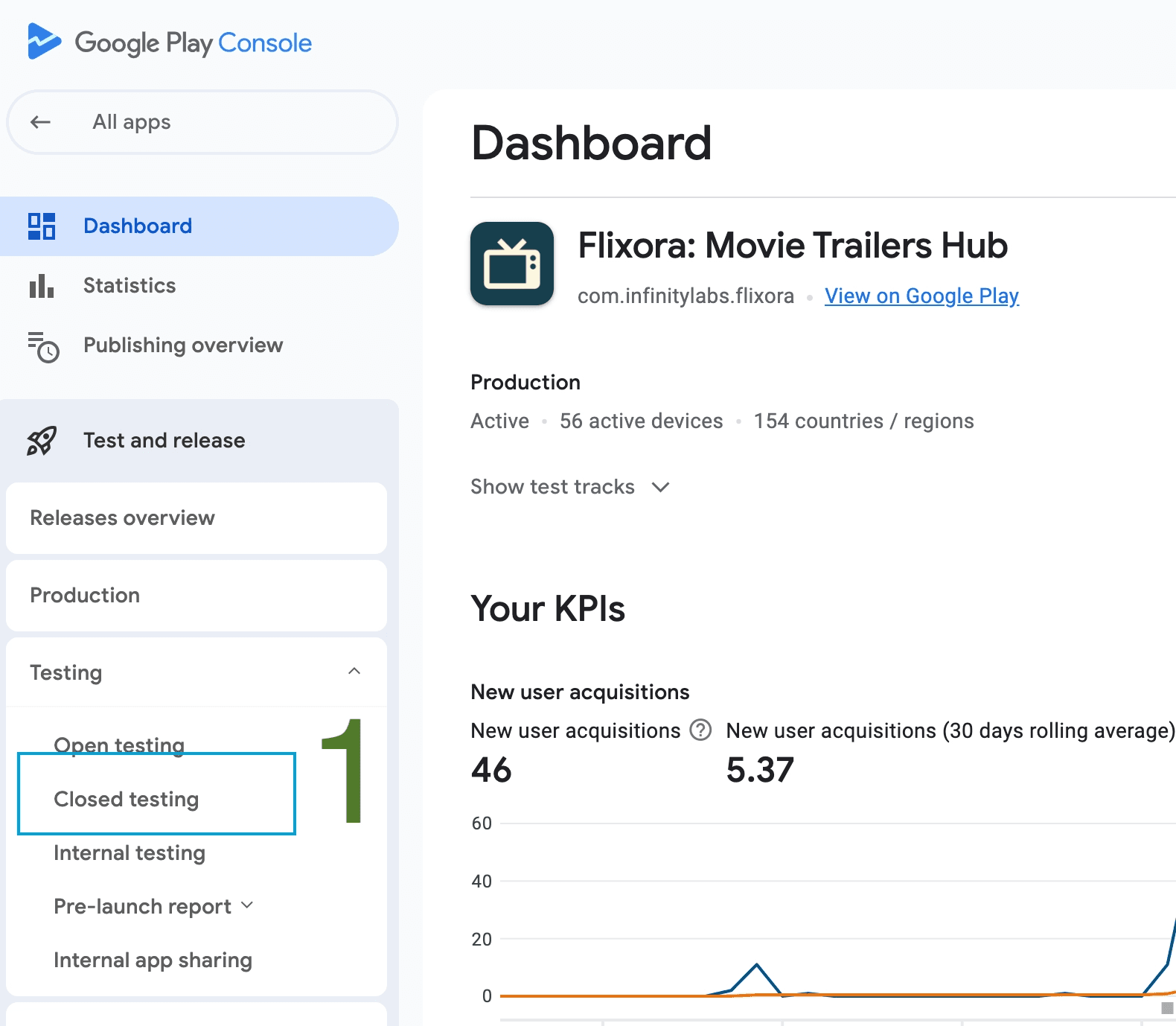Click the Google Play Console title text
Image resolution: width=1176 pixels, height=1026 pixels.
click(x=194, y=43)
